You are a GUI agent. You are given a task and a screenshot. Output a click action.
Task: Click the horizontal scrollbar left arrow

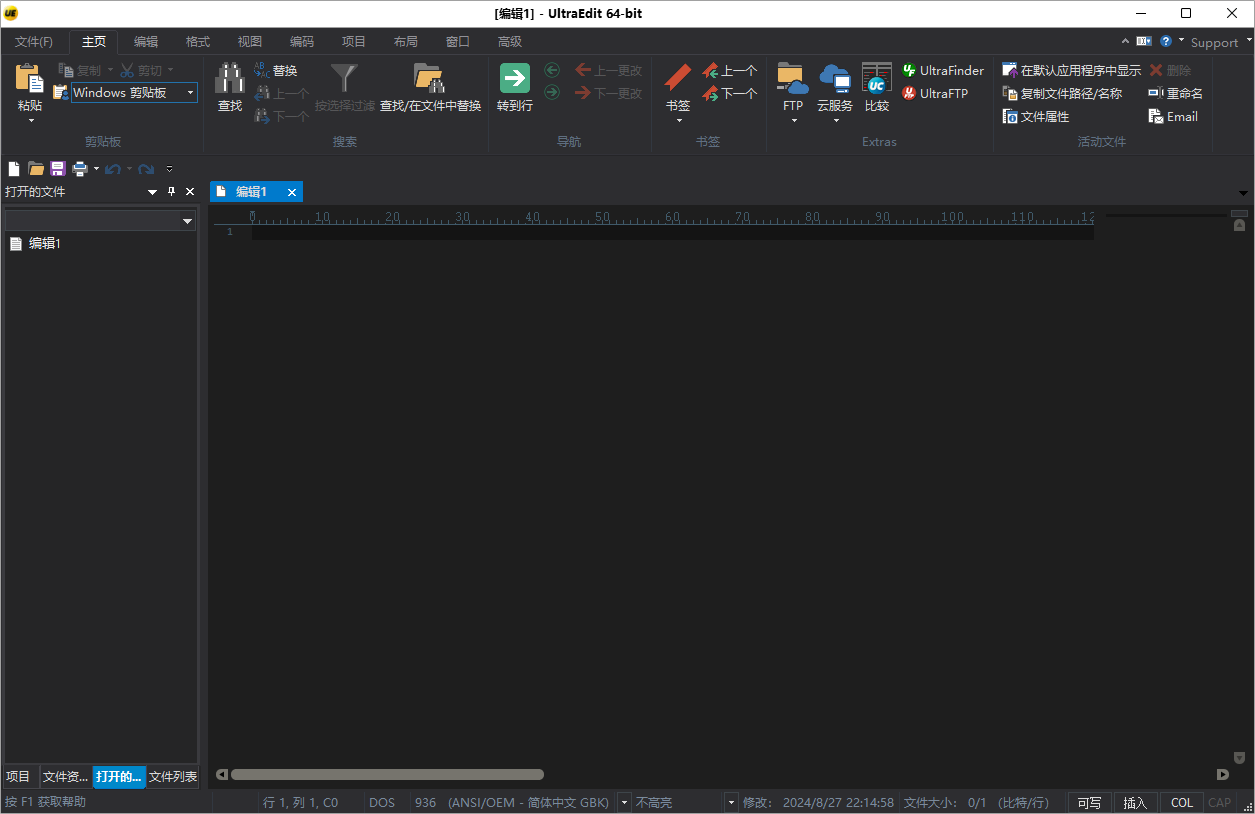(222, 774)
